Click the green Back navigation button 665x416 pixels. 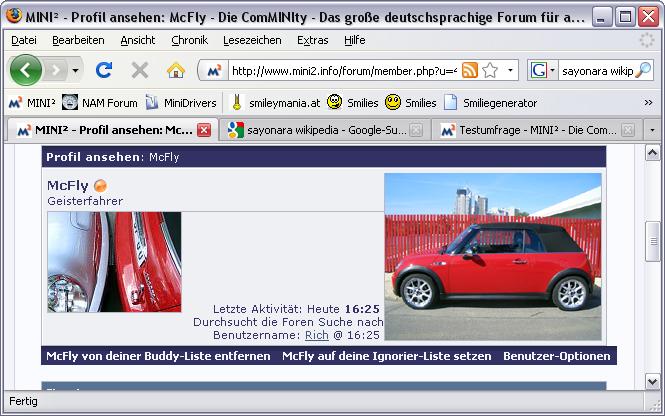pyautogui.click(x=26, y=70)
